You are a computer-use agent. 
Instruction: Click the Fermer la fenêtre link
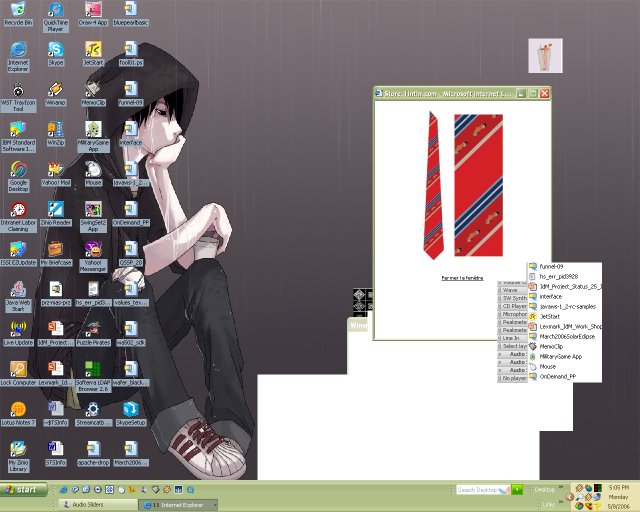(462, 278)
